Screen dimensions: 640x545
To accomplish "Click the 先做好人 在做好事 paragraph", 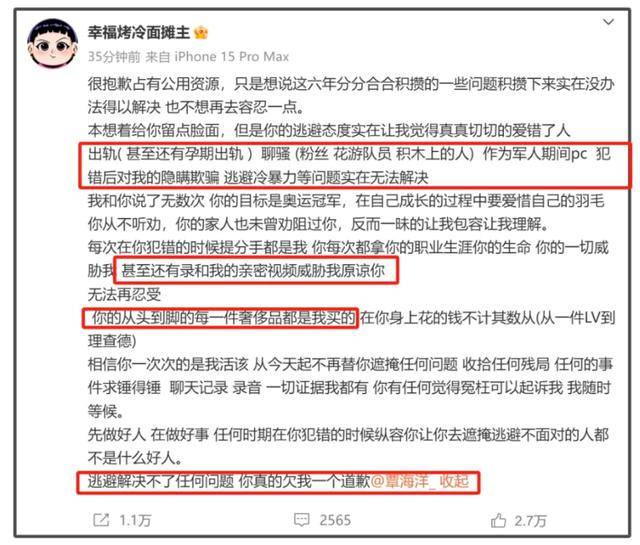I will 348,446.
